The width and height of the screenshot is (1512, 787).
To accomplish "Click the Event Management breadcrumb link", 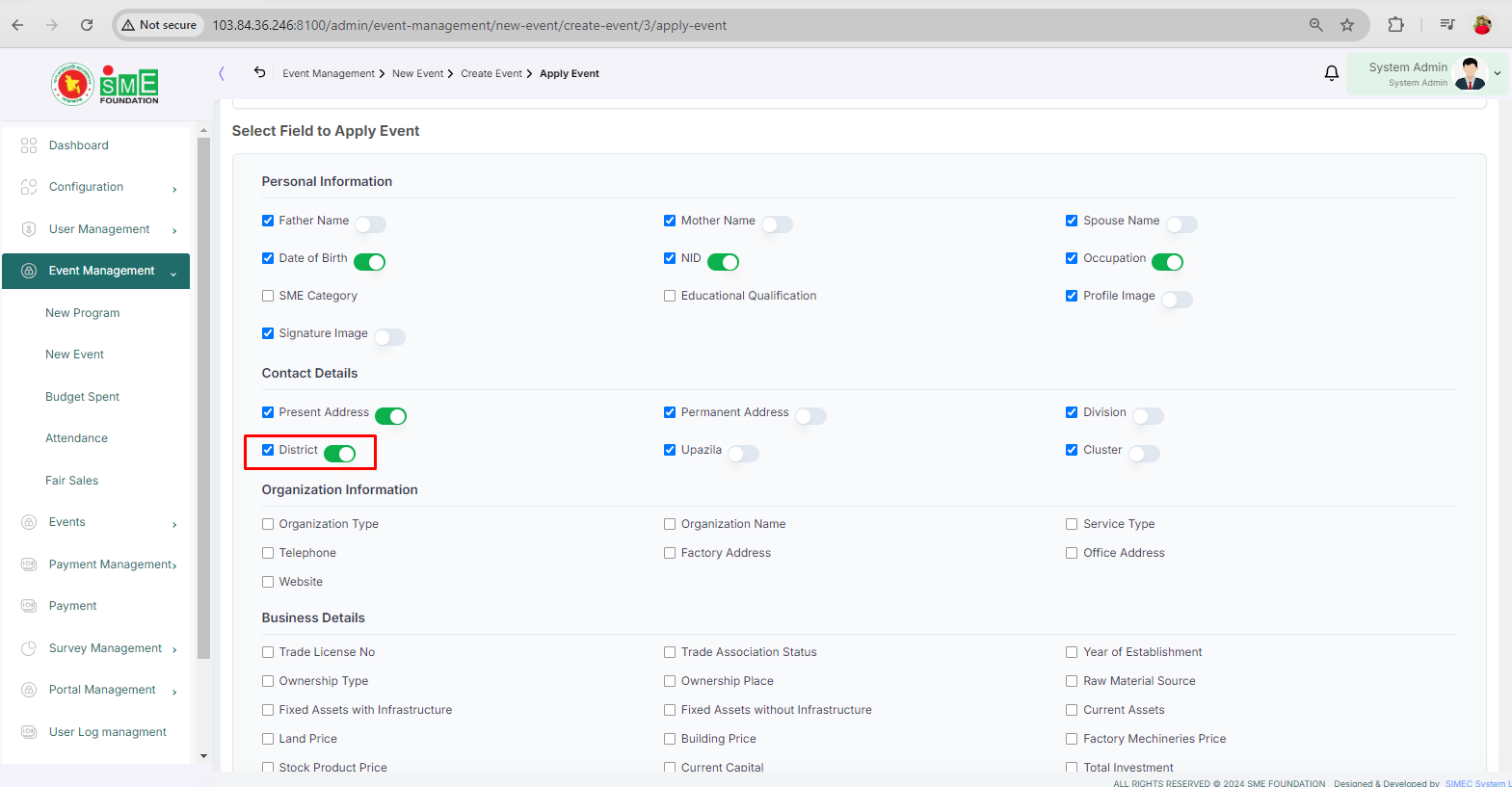I will point(329,73).
